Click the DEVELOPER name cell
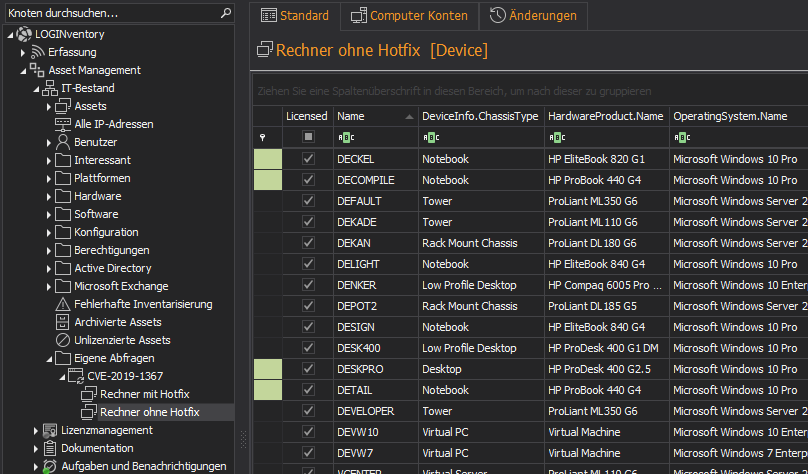Image resolution: width=808 pixels, height=474 pixels. tap(376, 411)
